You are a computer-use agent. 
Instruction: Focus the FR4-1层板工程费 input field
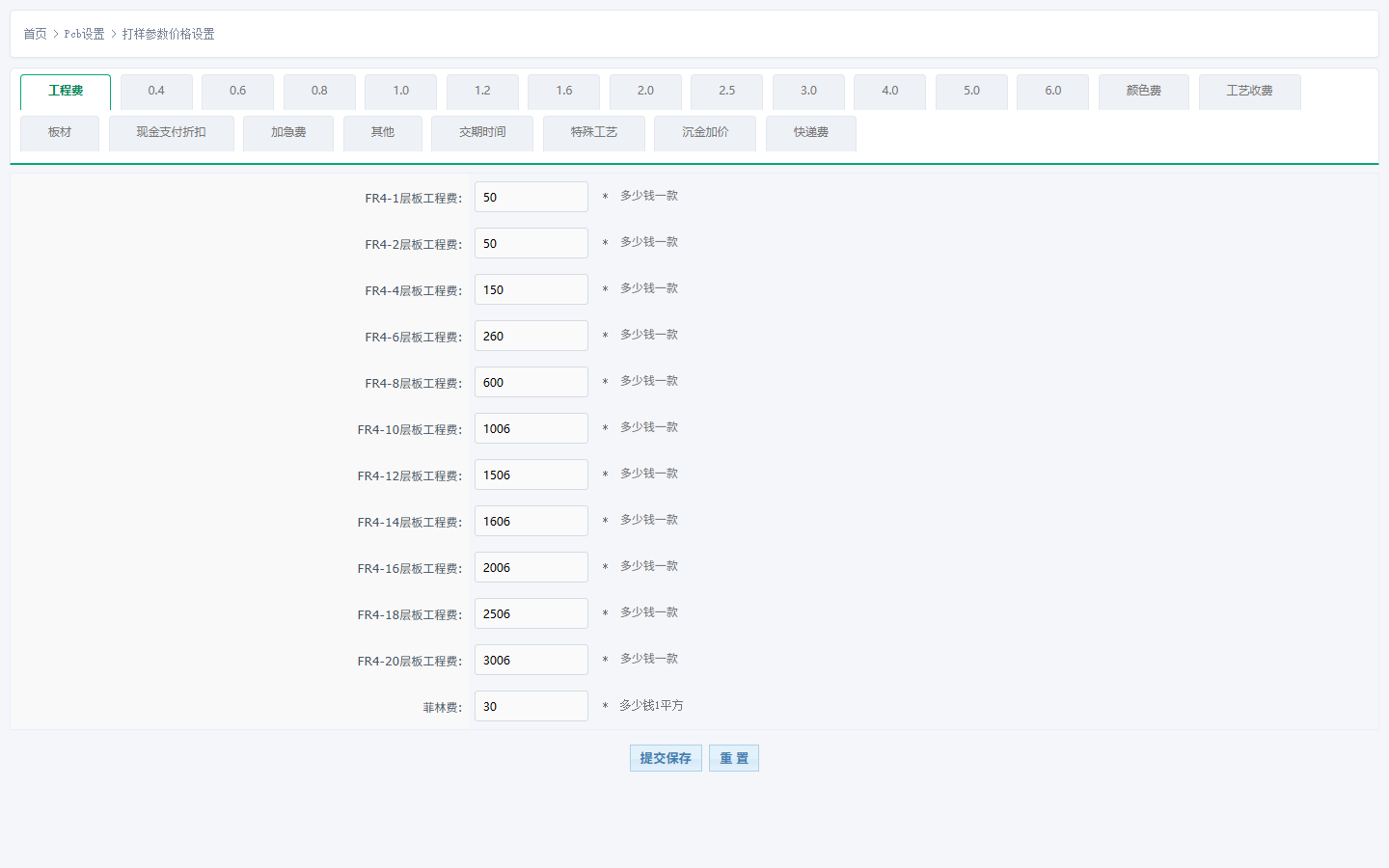tap(531, 197)
